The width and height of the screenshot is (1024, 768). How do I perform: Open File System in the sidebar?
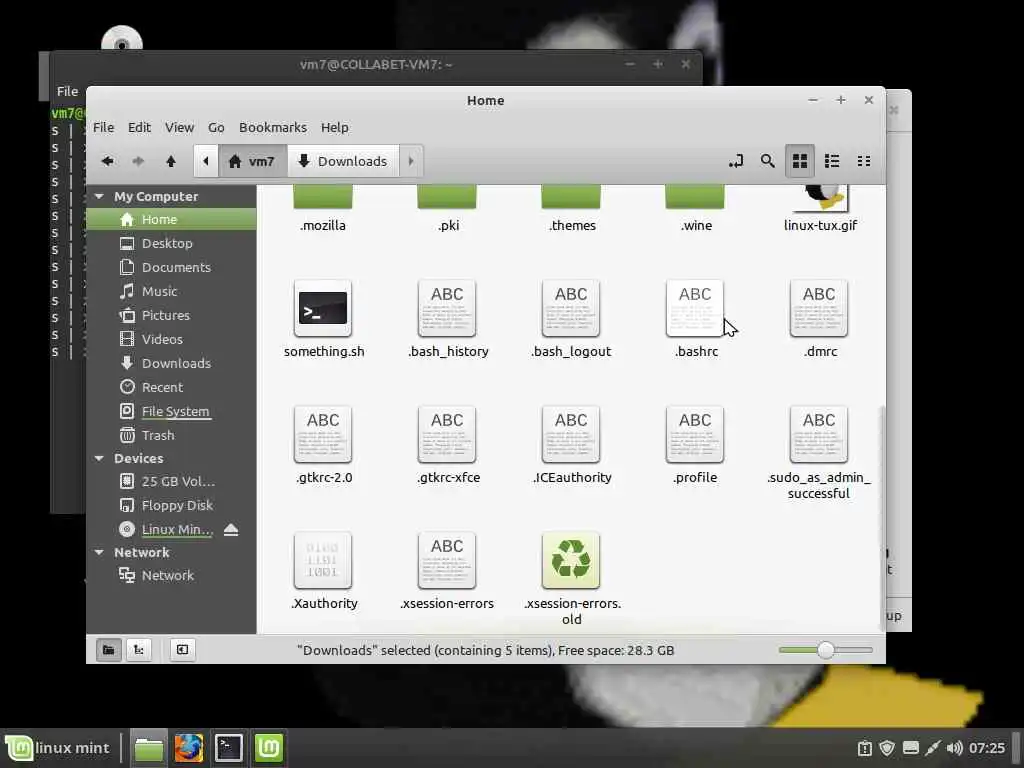[x=171, y=411]
